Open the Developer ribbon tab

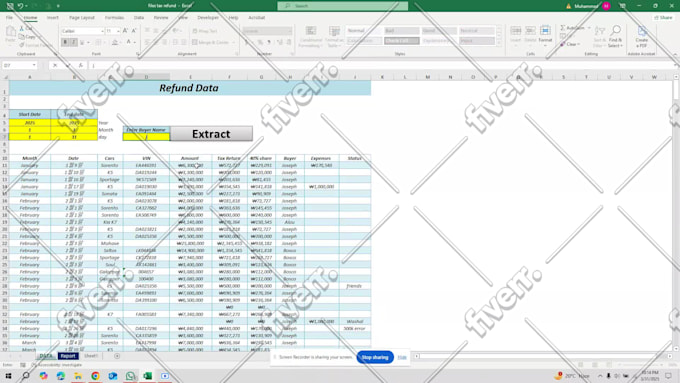[208, 18]
